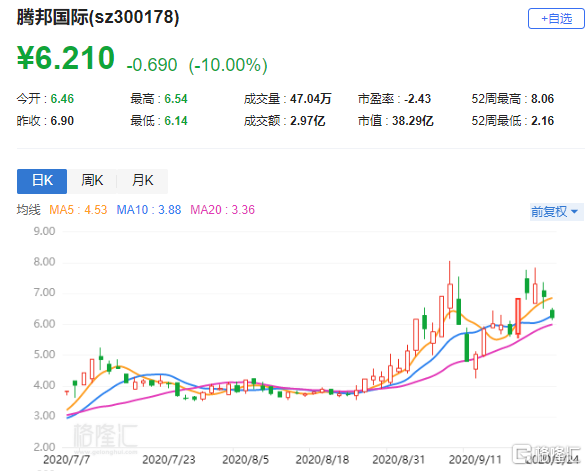Click the 今开 value 6.46
This screenshot has height=471, width=587.
(x=62, y=99)
